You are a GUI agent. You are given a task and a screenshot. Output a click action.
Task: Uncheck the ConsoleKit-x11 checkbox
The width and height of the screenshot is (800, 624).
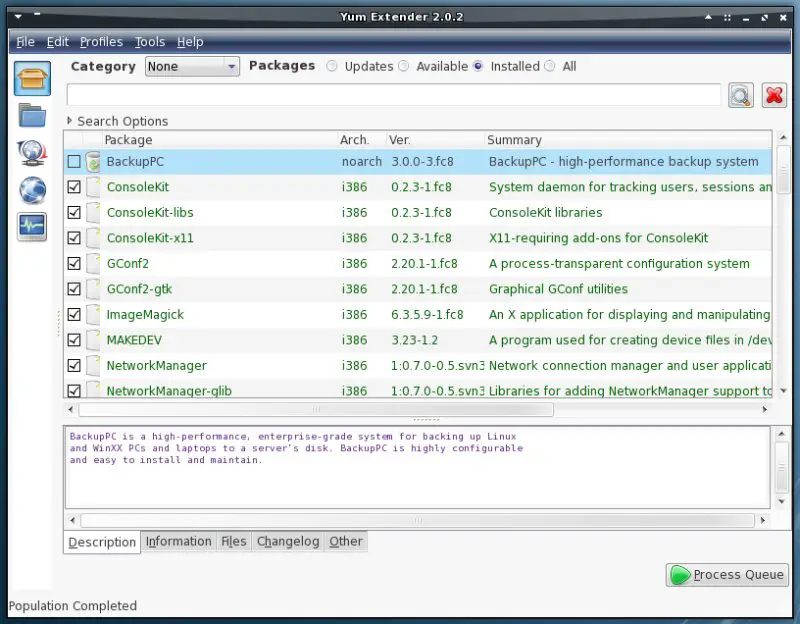coord(74,238)
